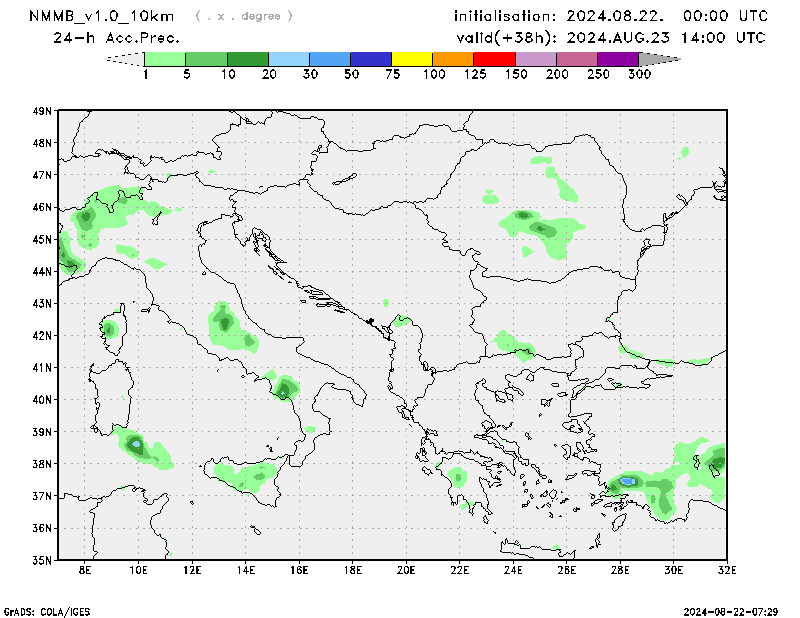Image resolution: width=800 pixels, height=618 pixels.
Task: Select the purple 250–300 legend swatch
Action: 617,59
